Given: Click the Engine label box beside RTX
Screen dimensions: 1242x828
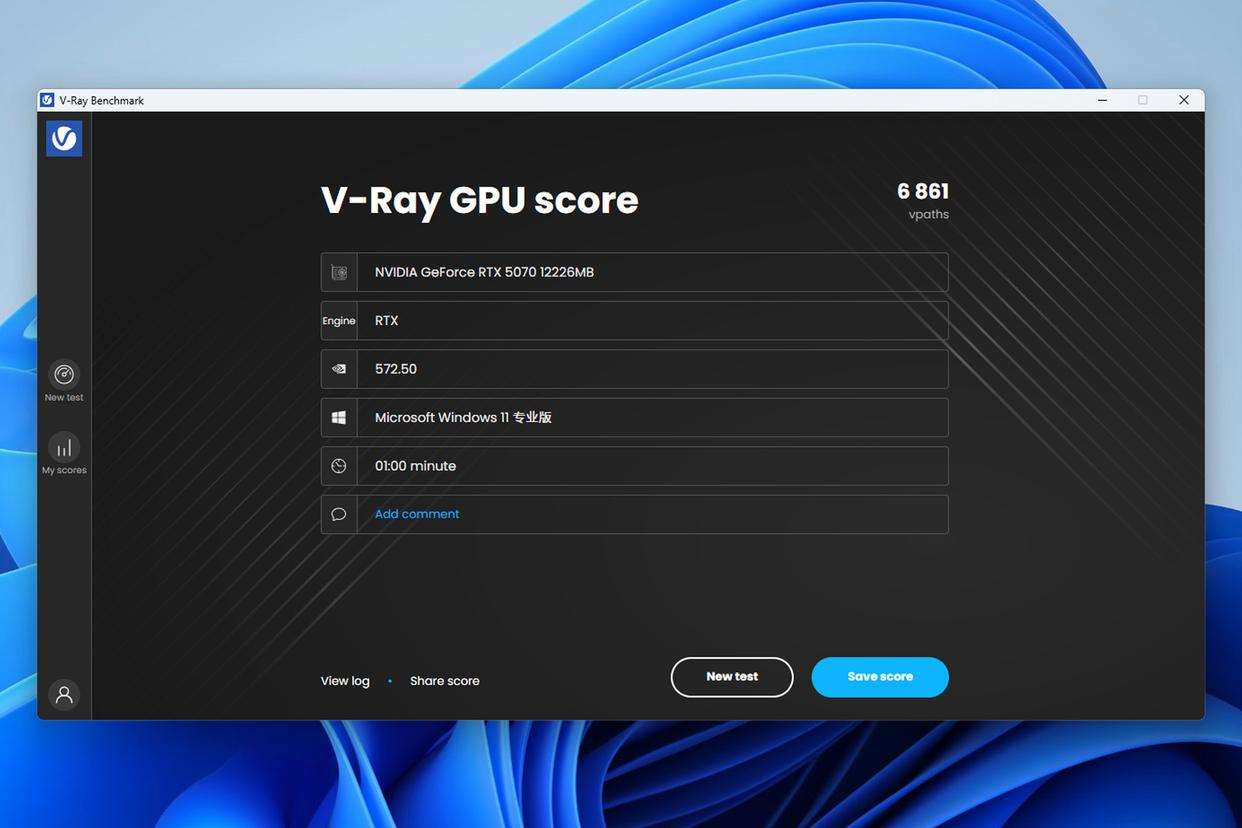Looking at the screenshot, I should point(339,321).
